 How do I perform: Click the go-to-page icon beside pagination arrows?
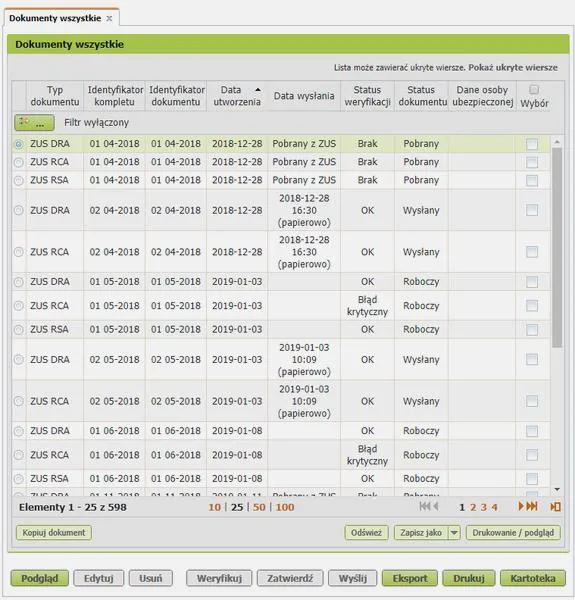(555, 507)
